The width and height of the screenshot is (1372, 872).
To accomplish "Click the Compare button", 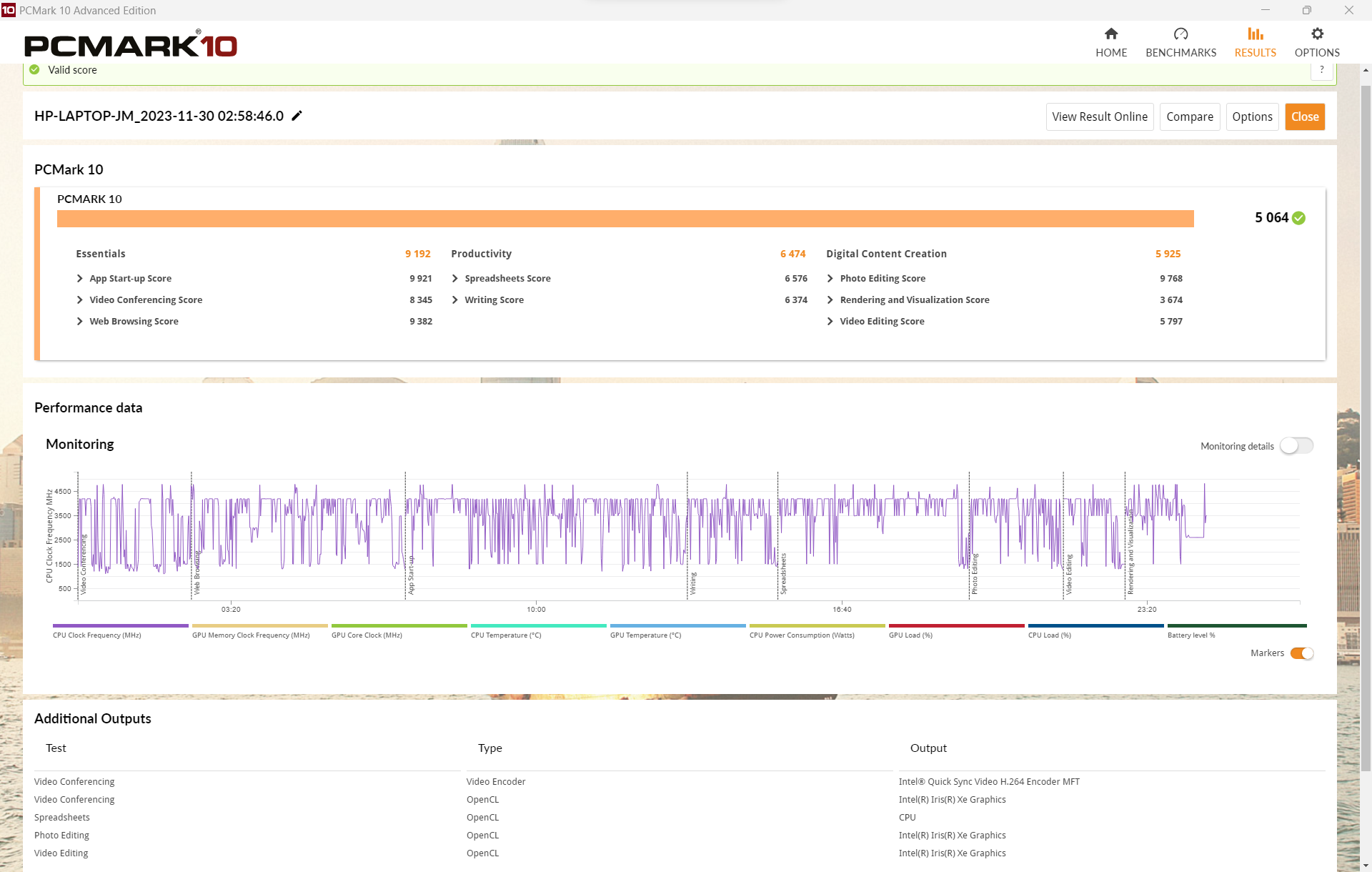I will tap(1190, 117).
